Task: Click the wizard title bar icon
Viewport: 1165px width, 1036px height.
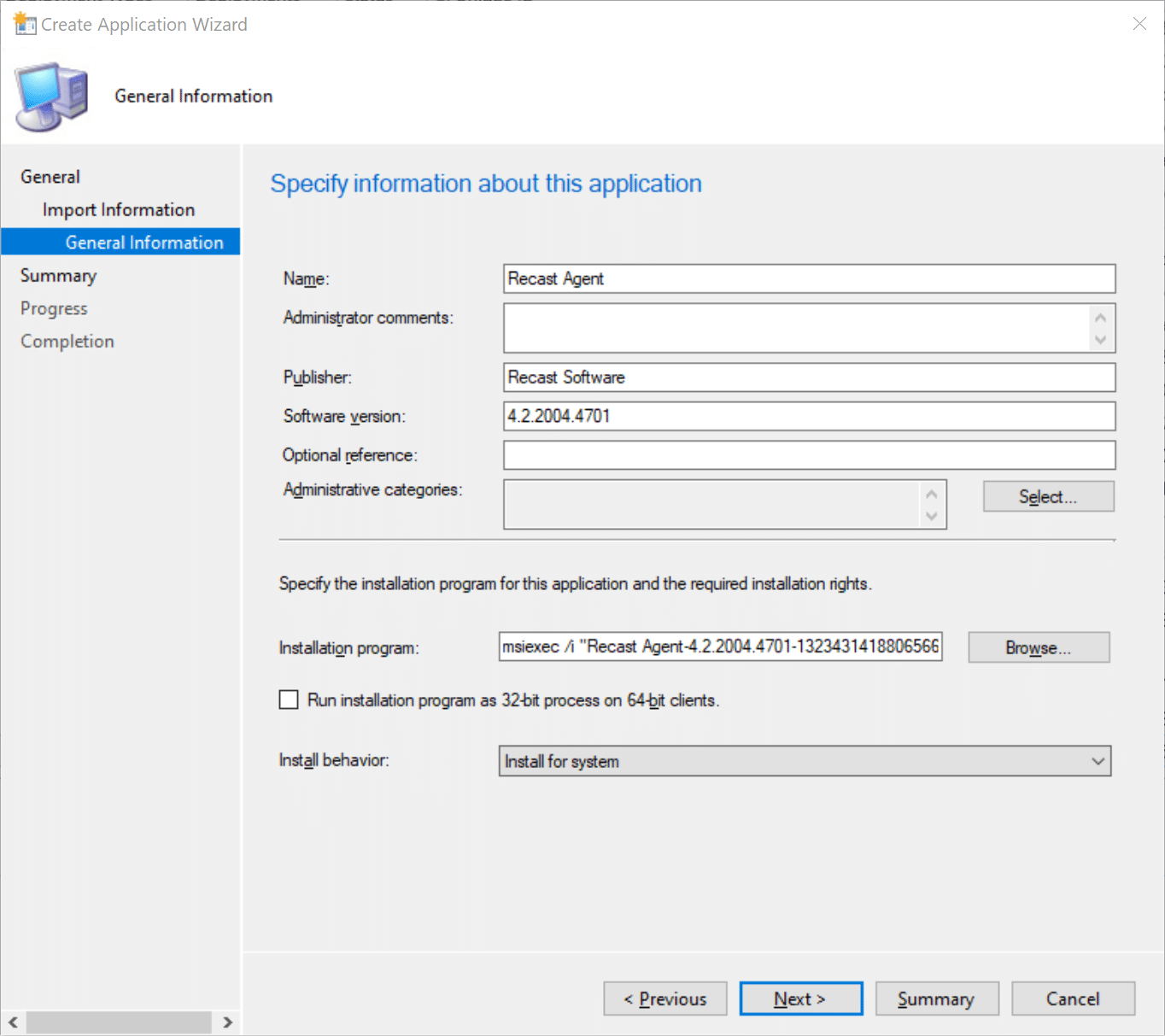Action: click(x=25, y=23)
